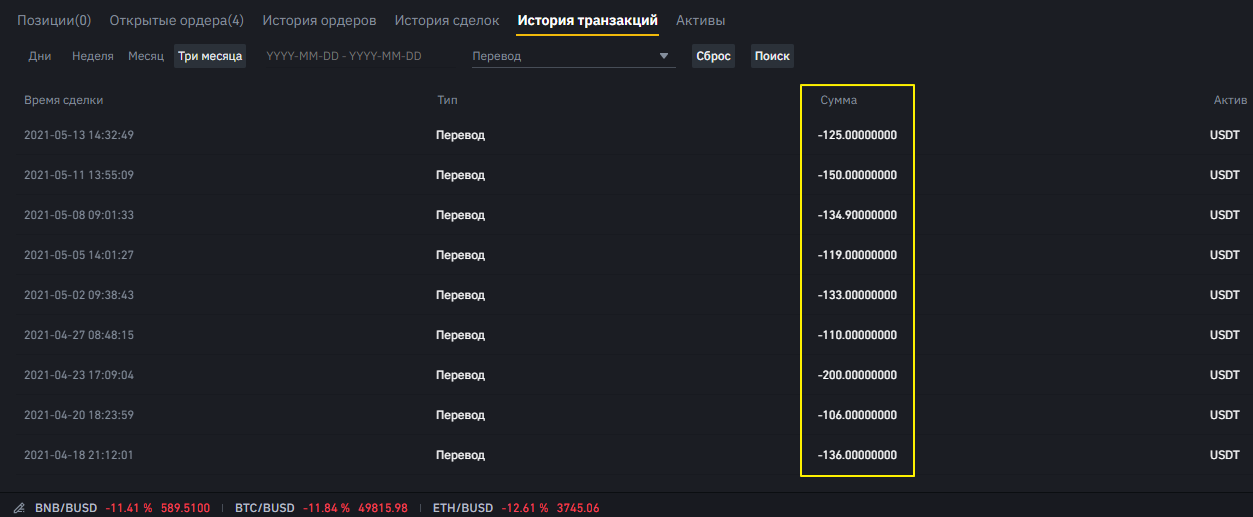Image resolution: width=1253 pixels, height=517 pixels.
Task: Filter by Дни period
Action: pos(40,56)
